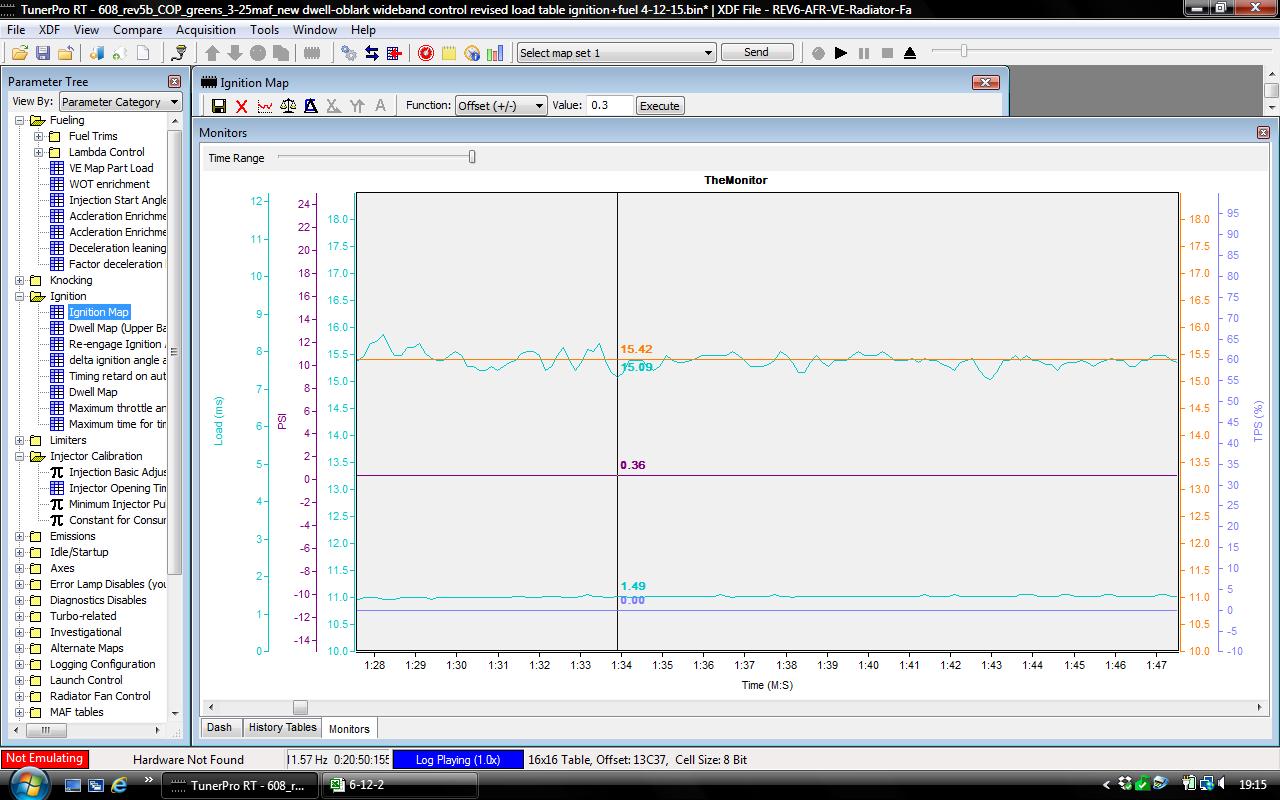Select the WOT enrichment table
This screenshot has width=1280, height=800.
pos(109,184)
